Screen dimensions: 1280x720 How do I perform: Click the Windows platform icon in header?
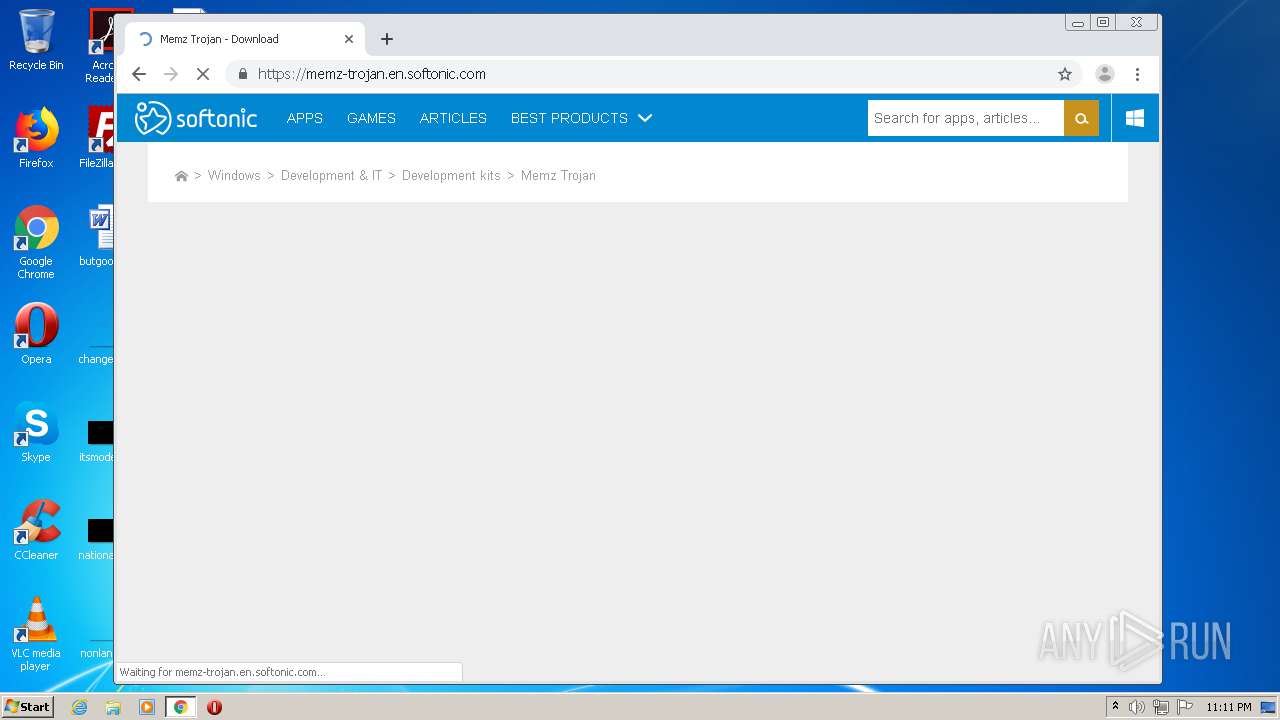click(x=1135, y=118)
